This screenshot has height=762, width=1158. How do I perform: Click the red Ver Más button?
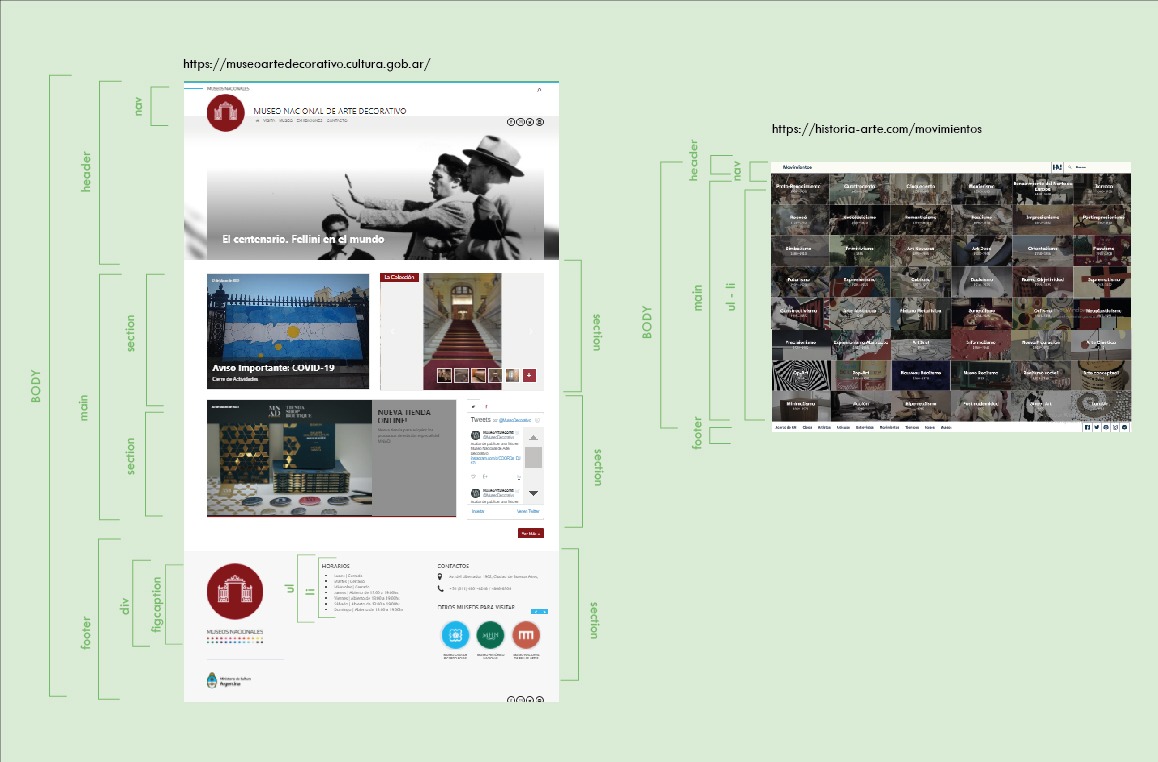530,534
